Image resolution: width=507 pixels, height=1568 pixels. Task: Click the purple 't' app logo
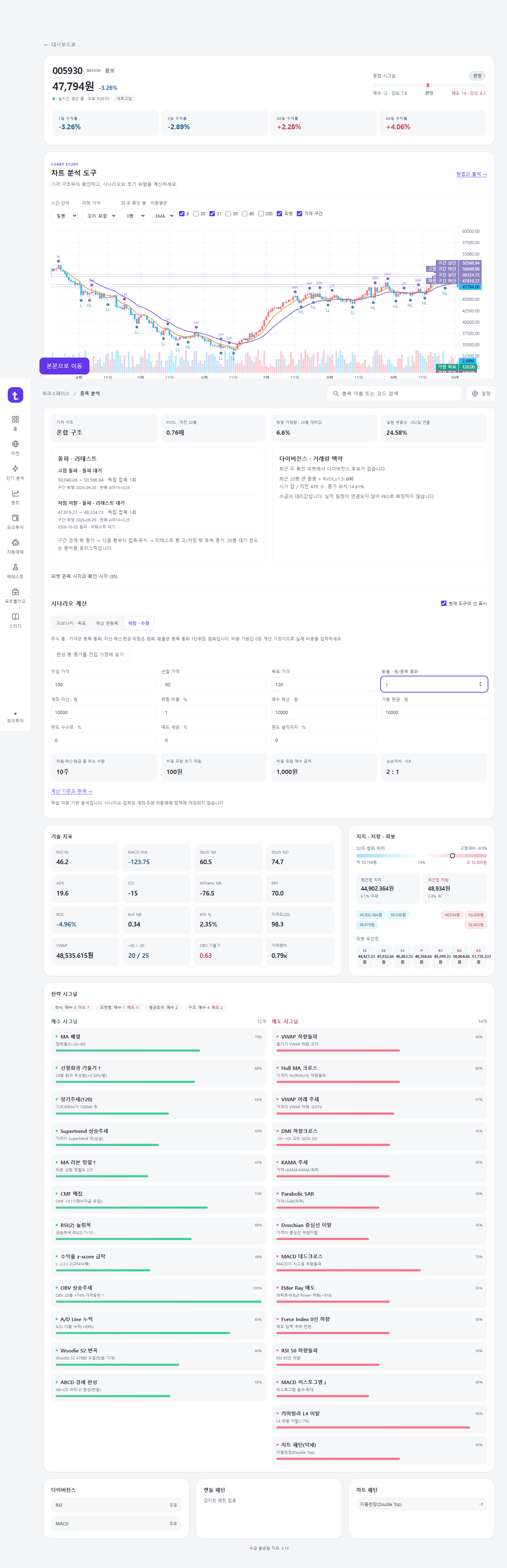[x=15, y=395]
